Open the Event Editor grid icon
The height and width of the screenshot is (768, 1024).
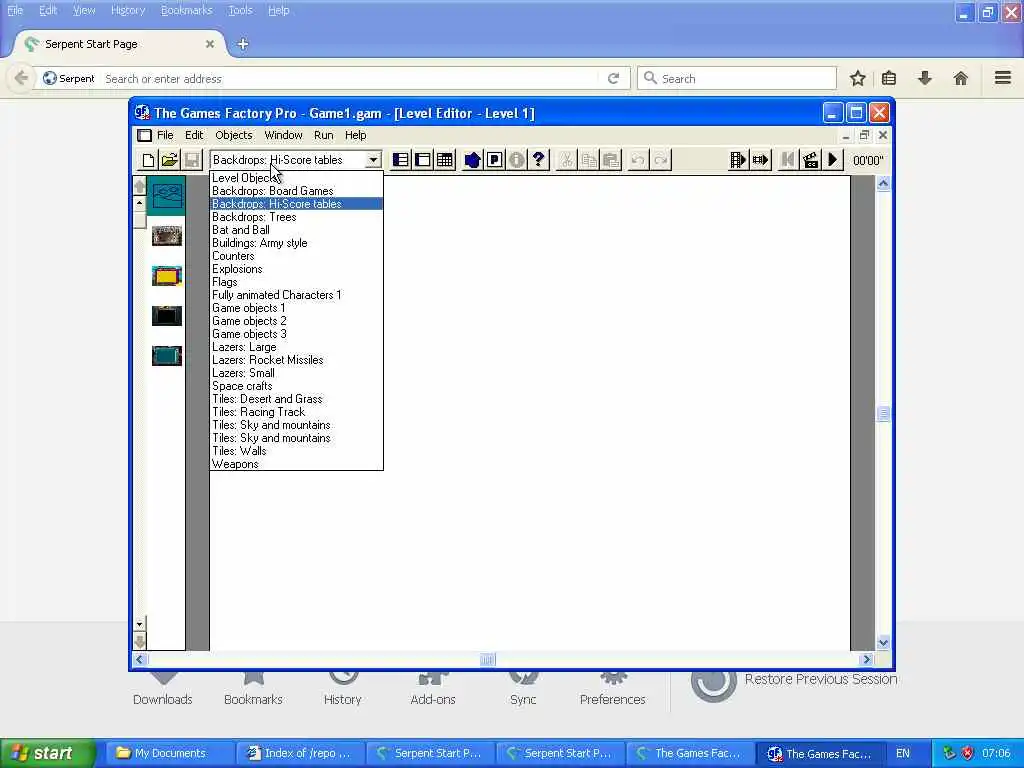(445, 160)
